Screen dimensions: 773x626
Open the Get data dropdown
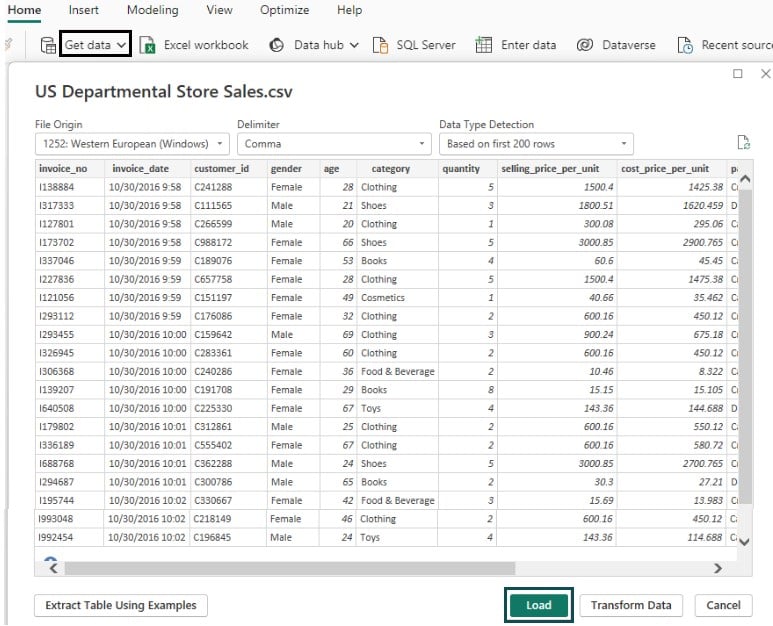point(95,45)
